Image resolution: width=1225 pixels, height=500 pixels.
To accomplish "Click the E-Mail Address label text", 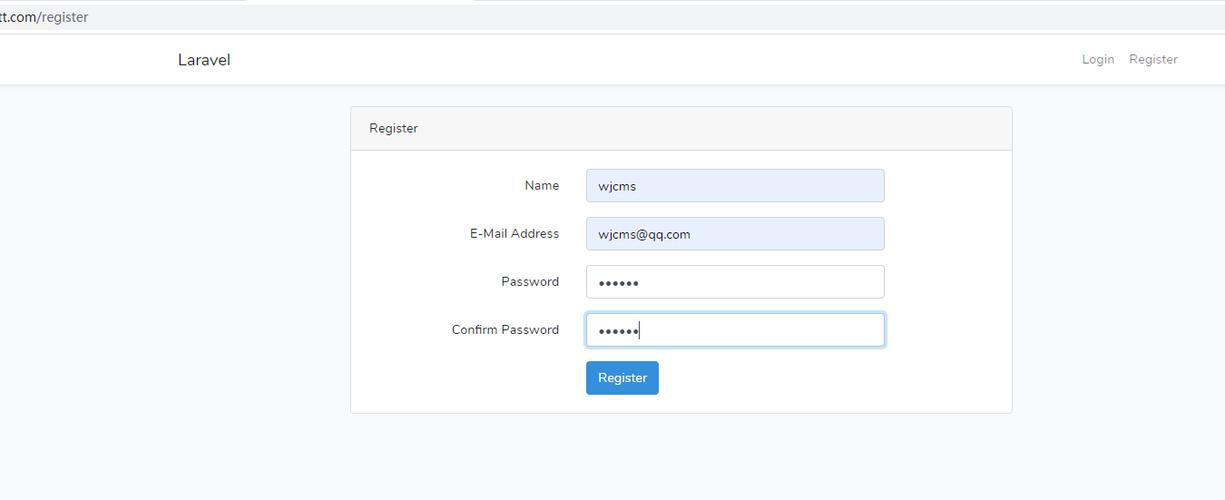I will point(514,234).
